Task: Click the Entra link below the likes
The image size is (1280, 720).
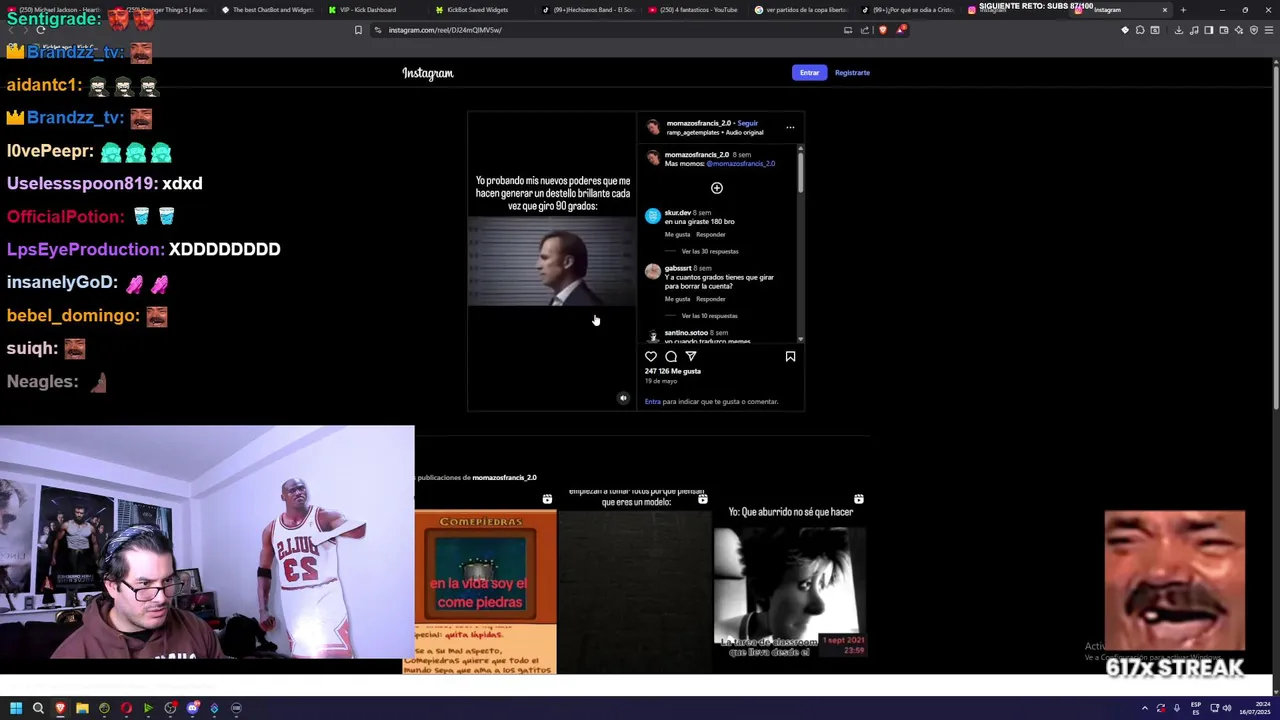Action: click(652, 401)
